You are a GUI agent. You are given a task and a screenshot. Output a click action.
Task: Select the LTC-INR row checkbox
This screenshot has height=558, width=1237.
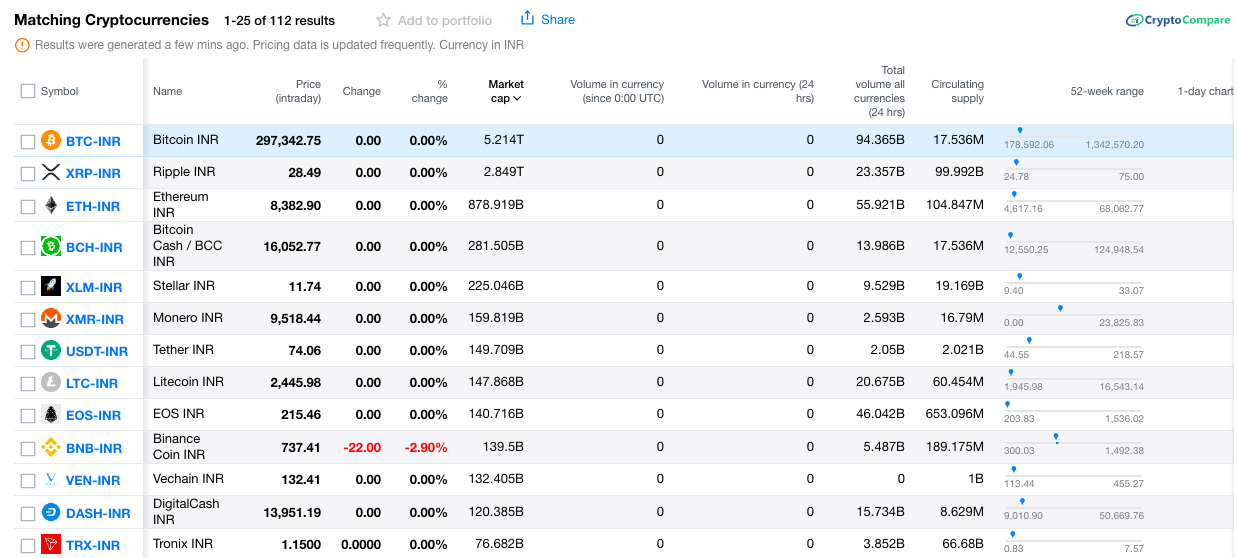coord(28,383)
